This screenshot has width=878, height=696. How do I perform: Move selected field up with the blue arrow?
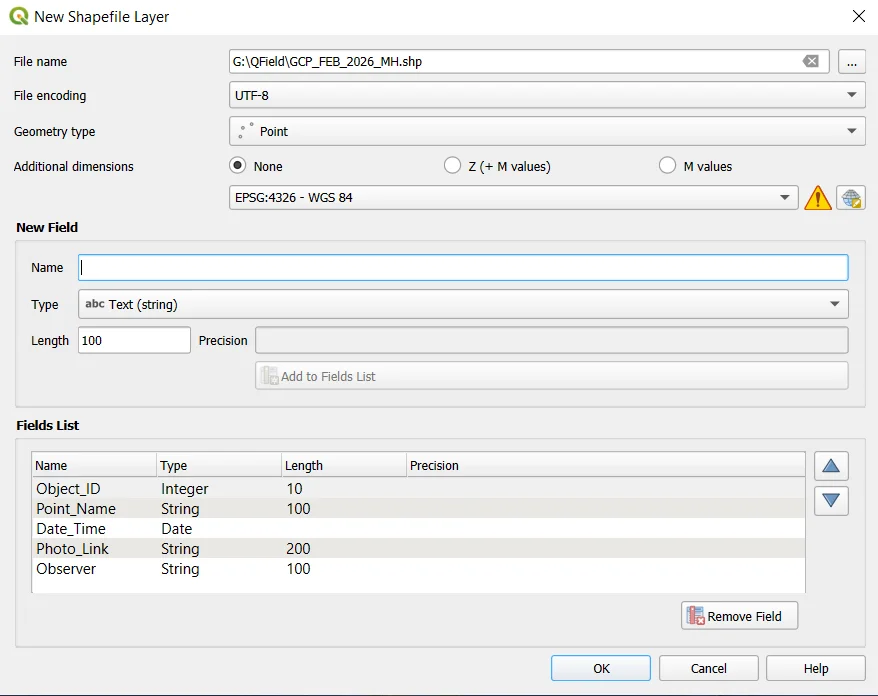tap(831, 465)
